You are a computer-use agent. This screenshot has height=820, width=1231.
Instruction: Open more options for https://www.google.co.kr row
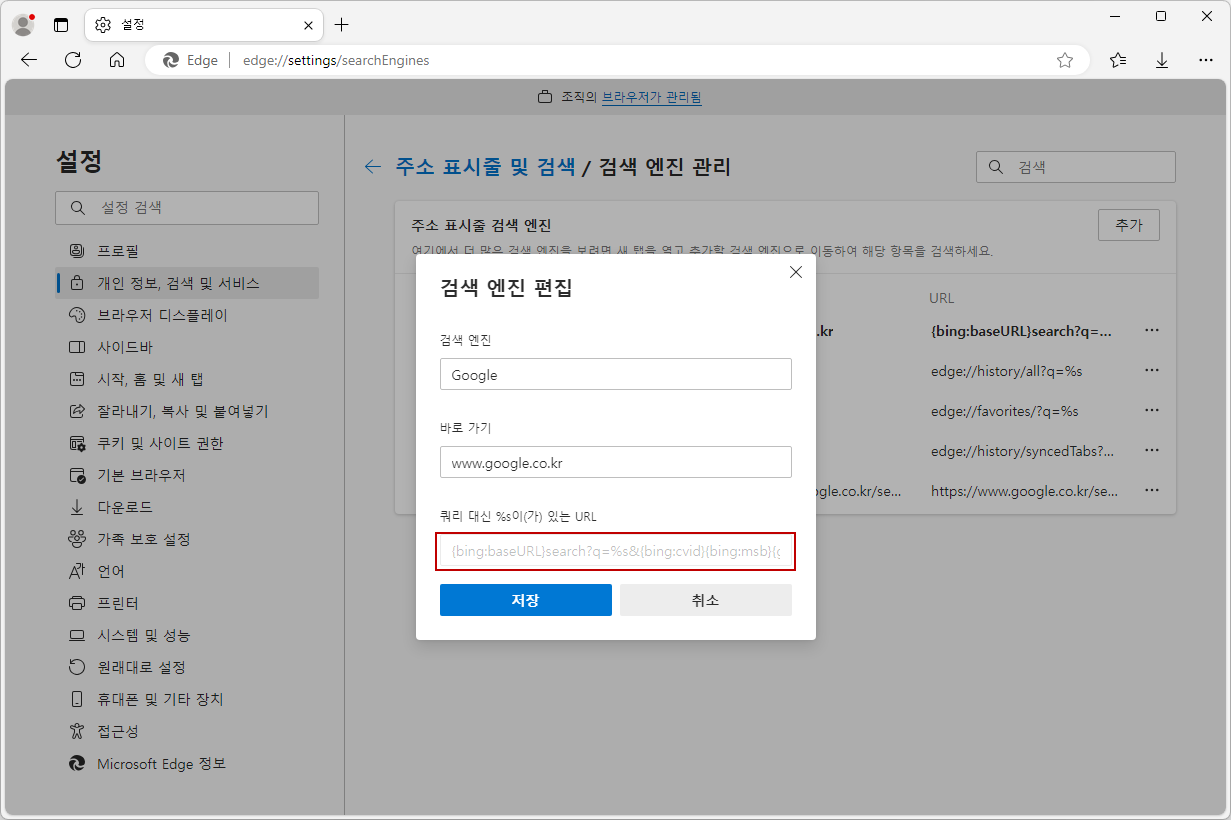(x=1152, y=490)
